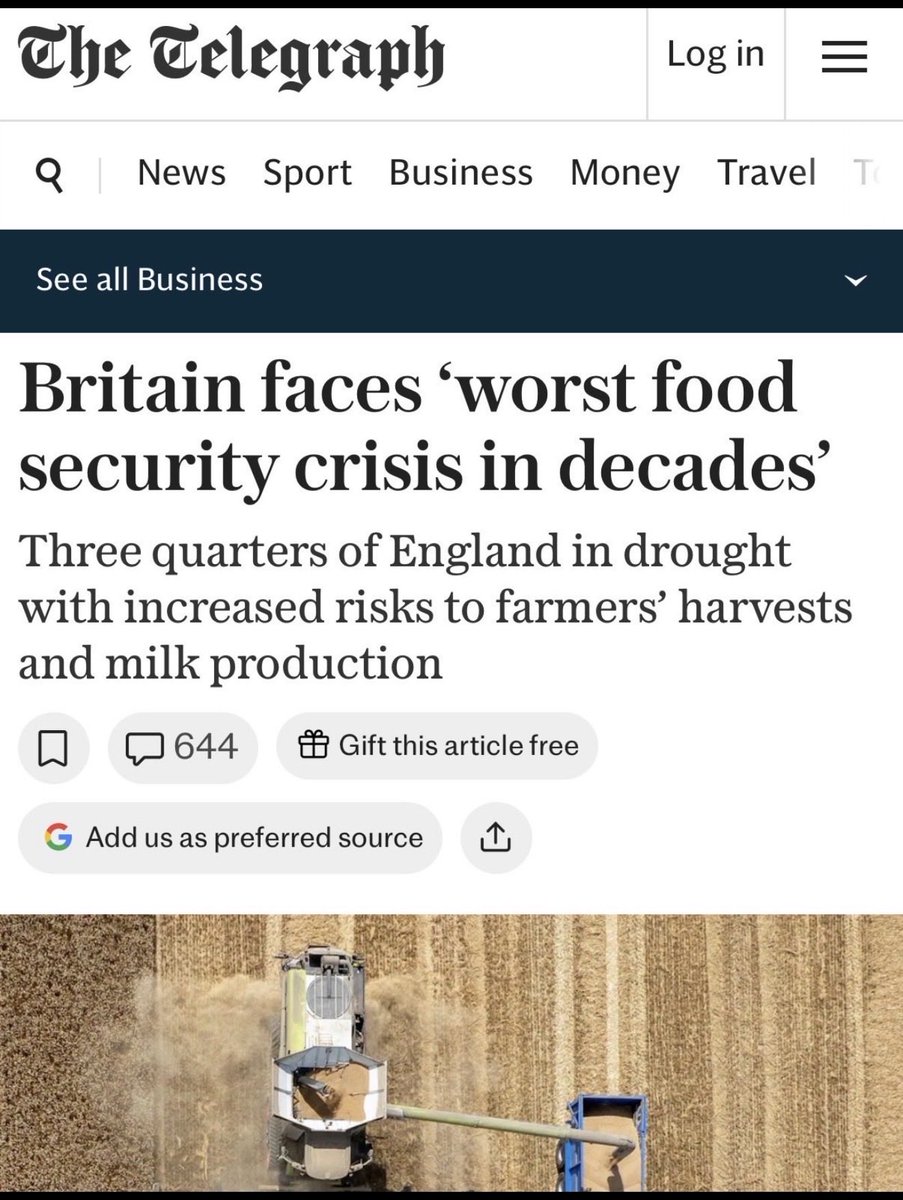Open the combine harvester article image
Image resolution: width=903 pixels, height=1200 pixels.
(x=451, y=1053)
